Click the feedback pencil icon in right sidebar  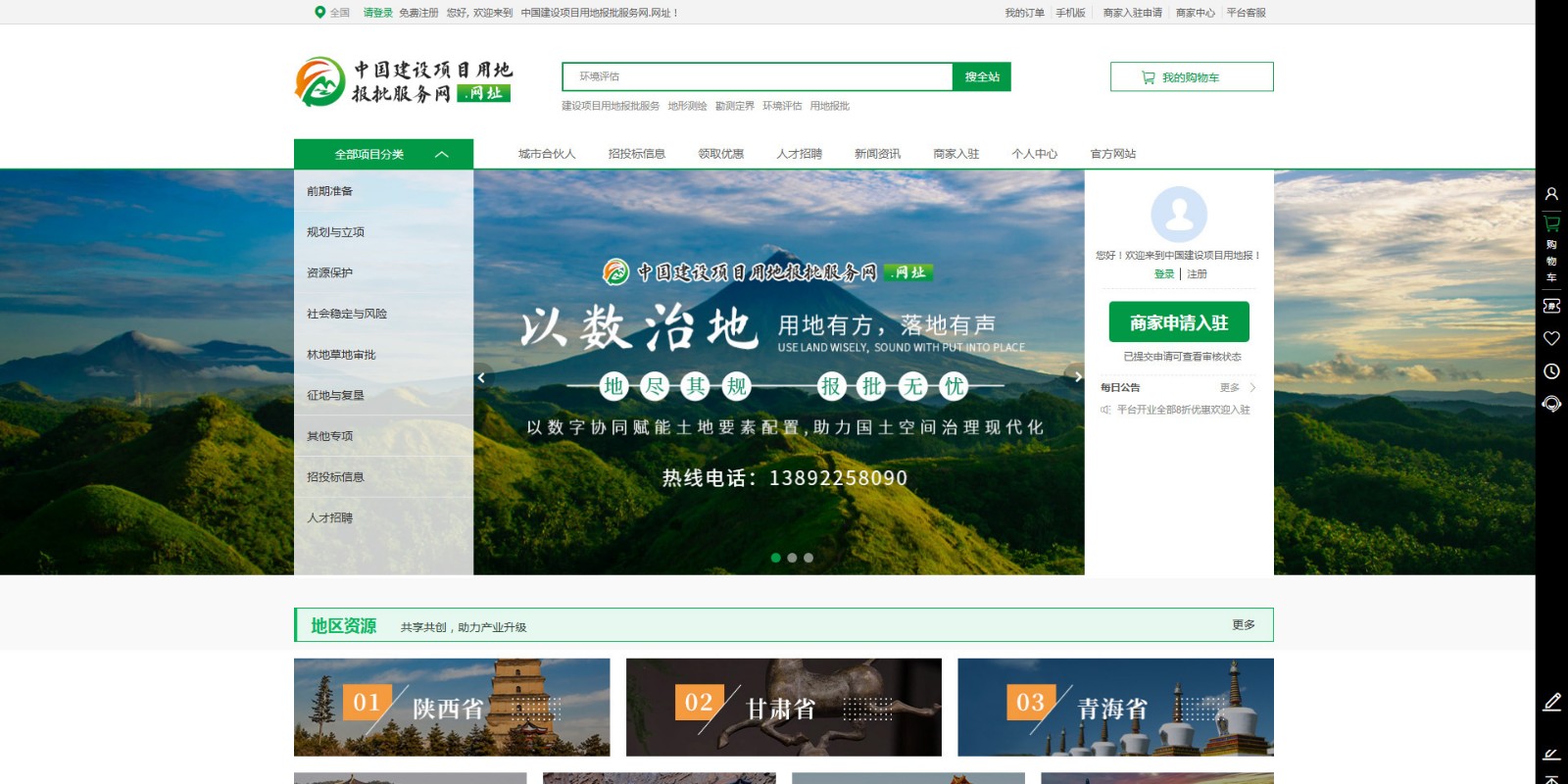pyautogui.click(x=1552, y=703)
